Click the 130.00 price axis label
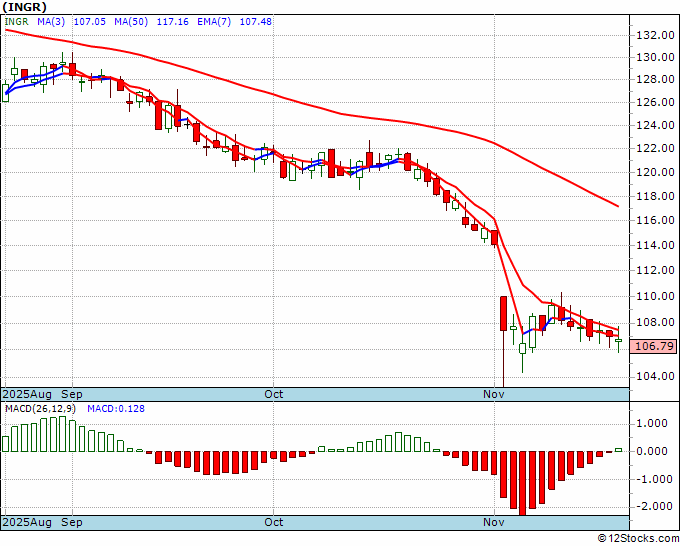The width and height of the screenshot is (680, 546). (655, 57)
